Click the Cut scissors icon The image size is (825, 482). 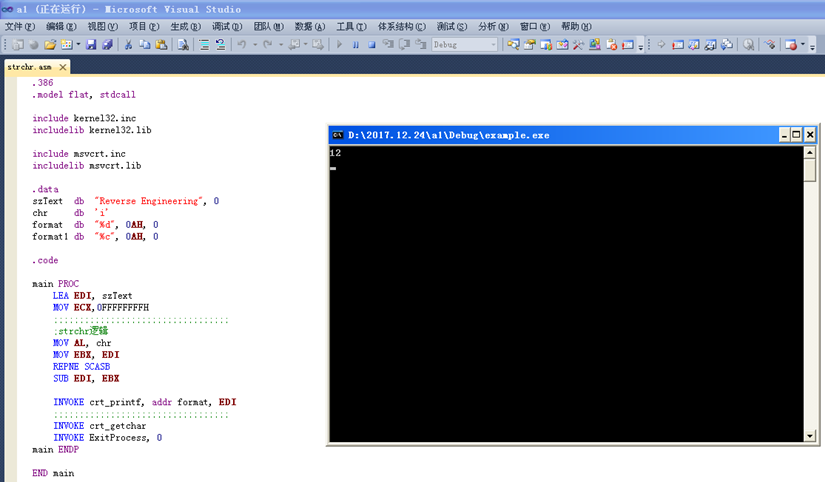point(128,45)
